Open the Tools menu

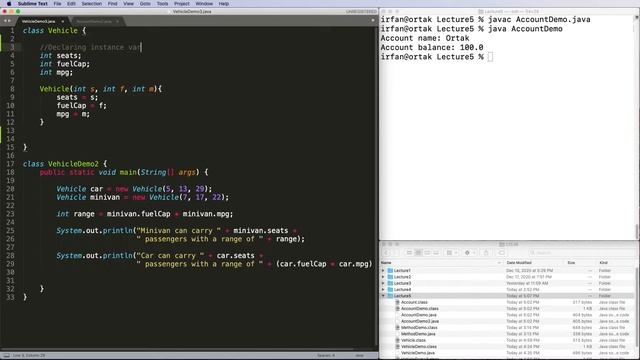point(162,4)
